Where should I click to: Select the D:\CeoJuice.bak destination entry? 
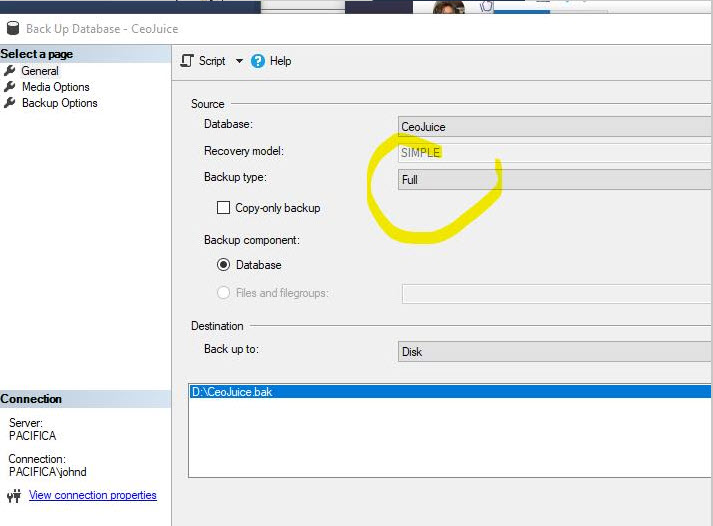450,391
